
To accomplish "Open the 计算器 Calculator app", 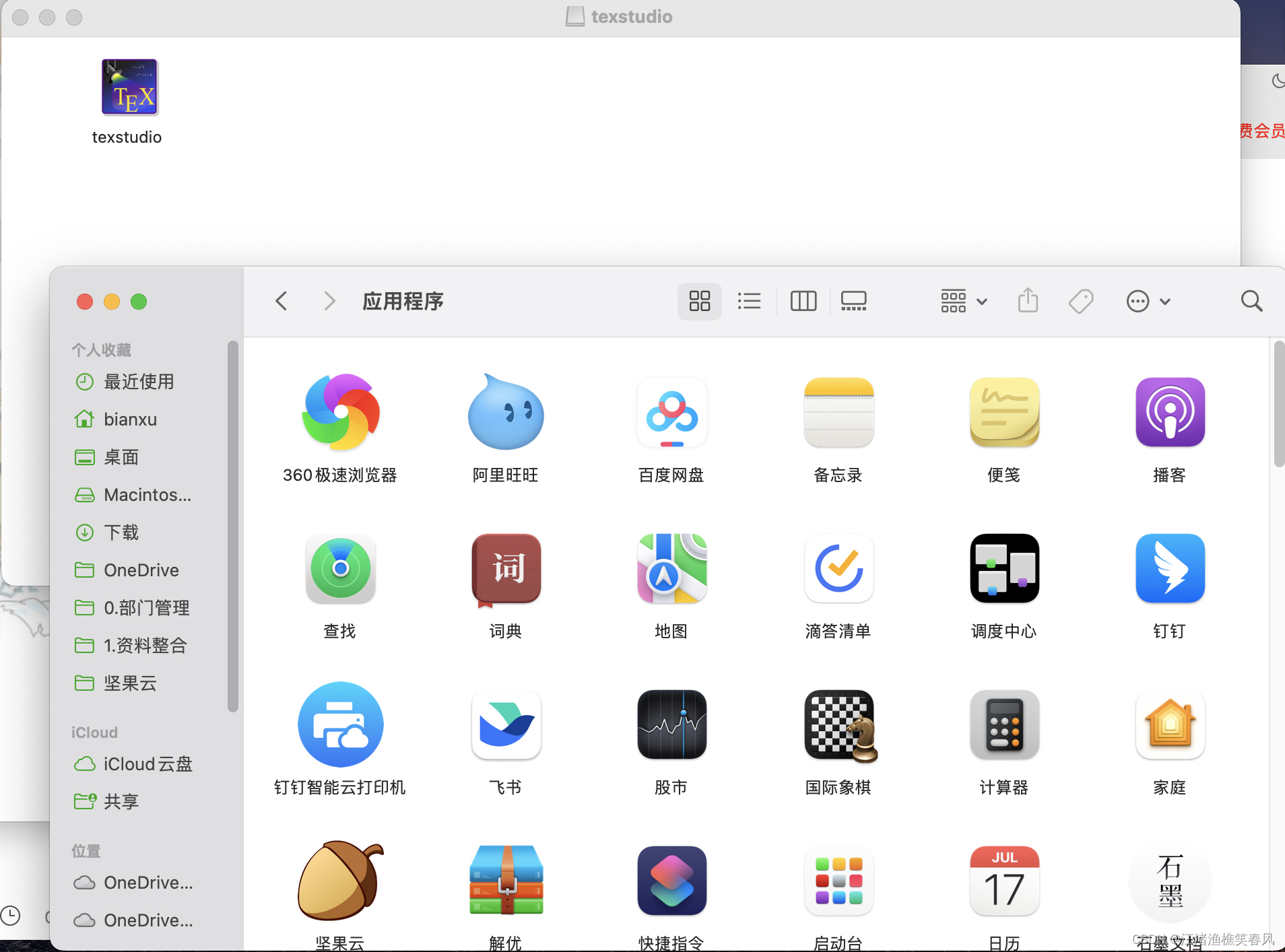I will coord(1004,724).
